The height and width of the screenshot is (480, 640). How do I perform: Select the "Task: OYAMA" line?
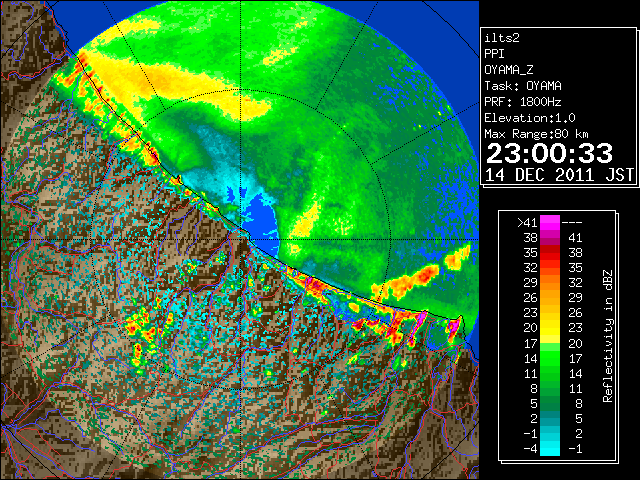coord(523,86)
